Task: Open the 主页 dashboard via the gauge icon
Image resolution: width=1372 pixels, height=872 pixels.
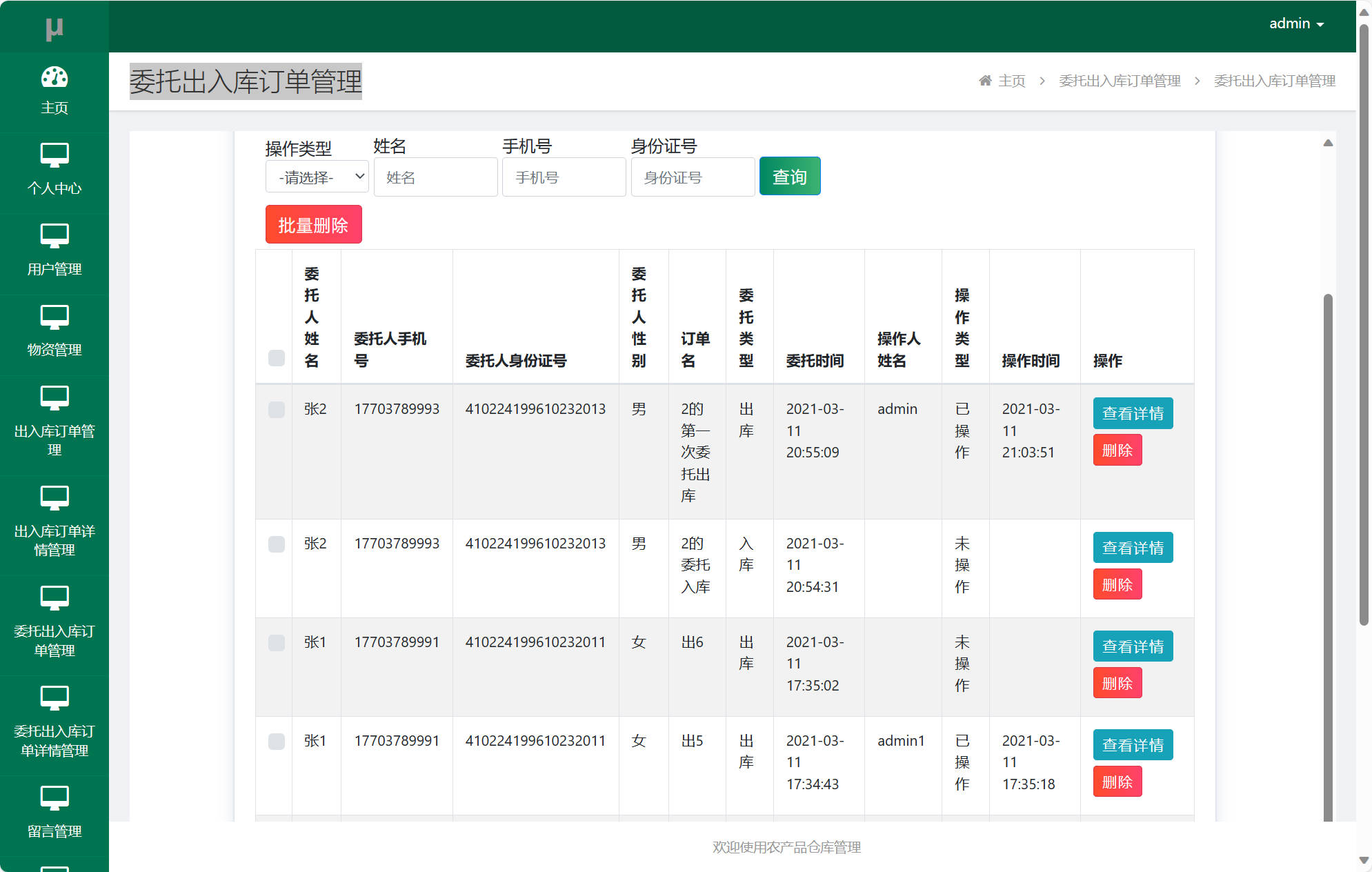Action: click(54, 78)
